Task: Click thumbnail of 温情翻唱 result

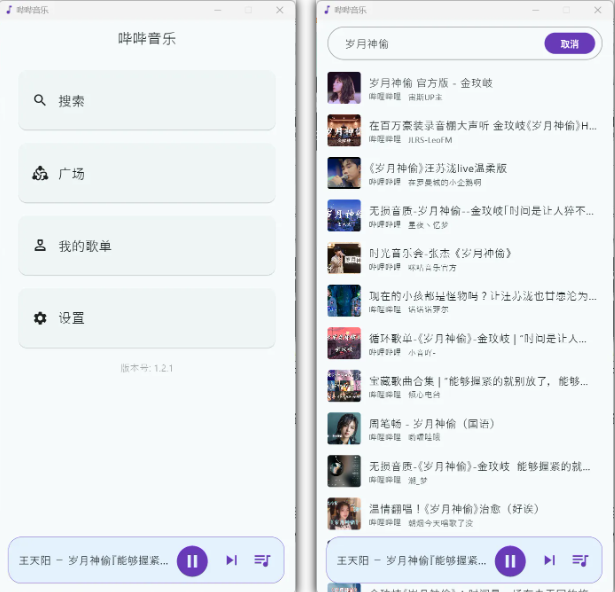Action: [x=344, y=514]
